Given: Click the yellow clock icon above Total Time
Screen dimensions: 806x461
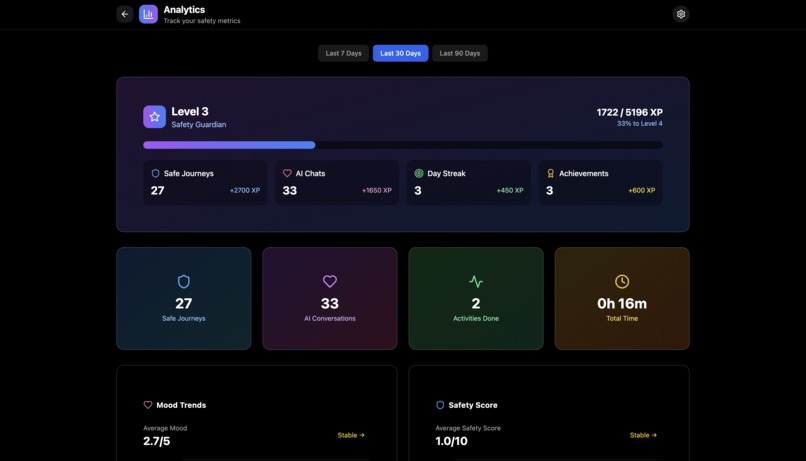Looking at the screenshot, I should [x=622, y=281].
